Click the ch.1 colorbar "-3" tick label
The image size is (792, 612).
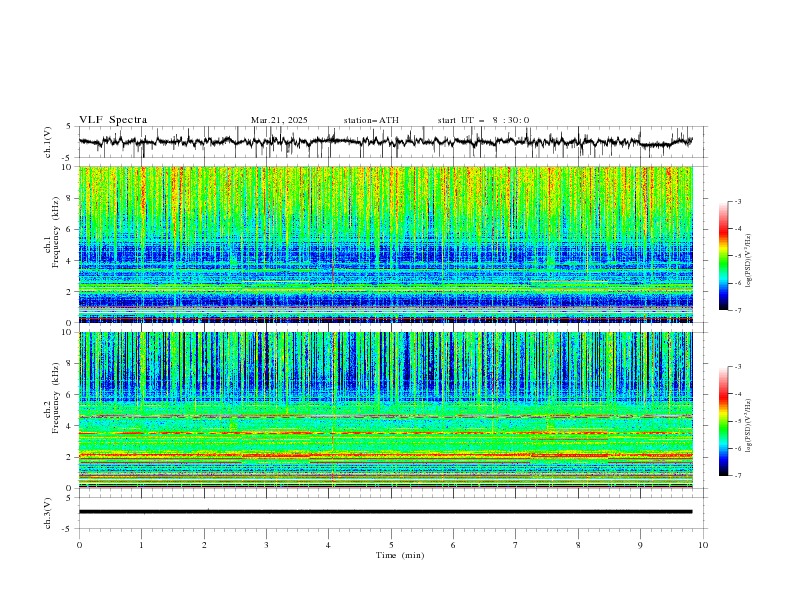point(737,201)
